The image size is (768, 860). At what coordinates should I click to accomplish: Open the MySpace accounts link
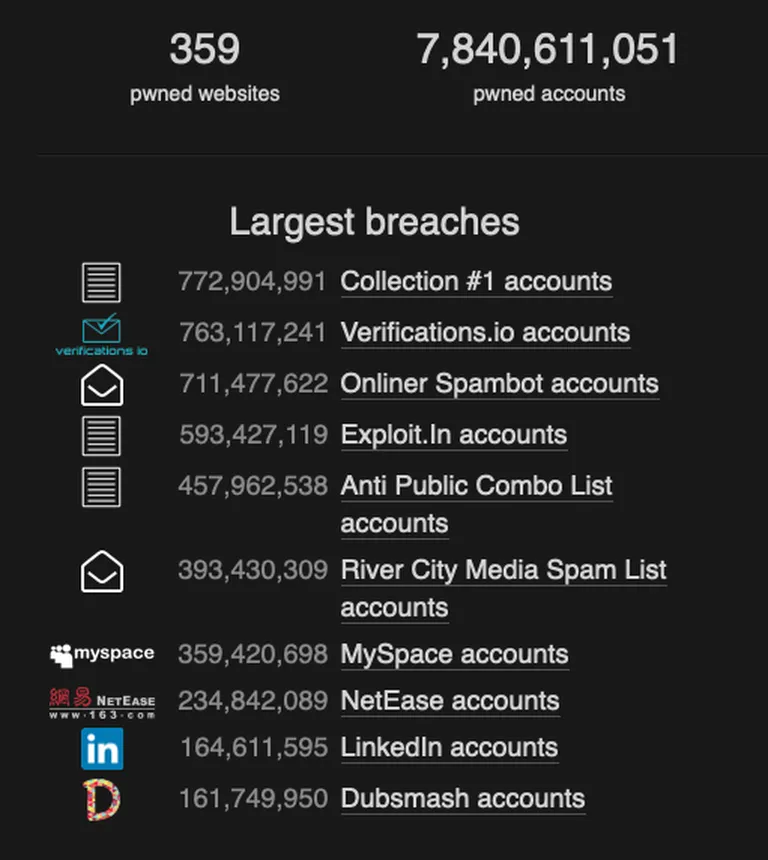pyautogui.click(x=454, y=654)
